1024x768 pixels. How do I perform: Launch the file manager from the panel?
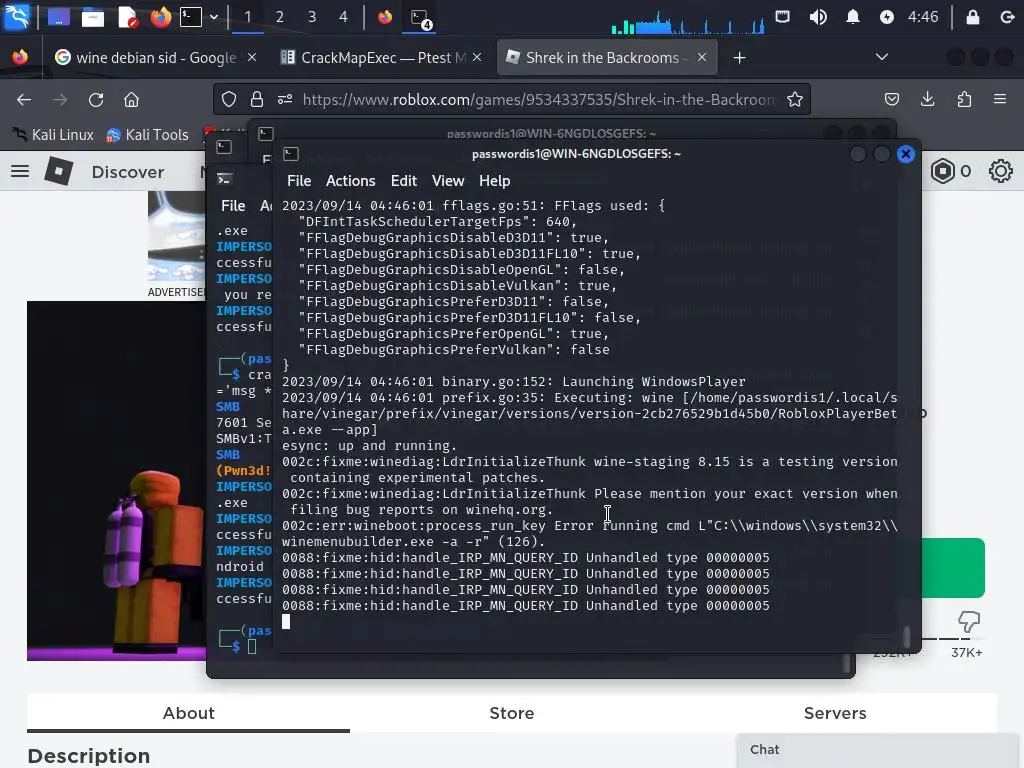click(92, 17)
